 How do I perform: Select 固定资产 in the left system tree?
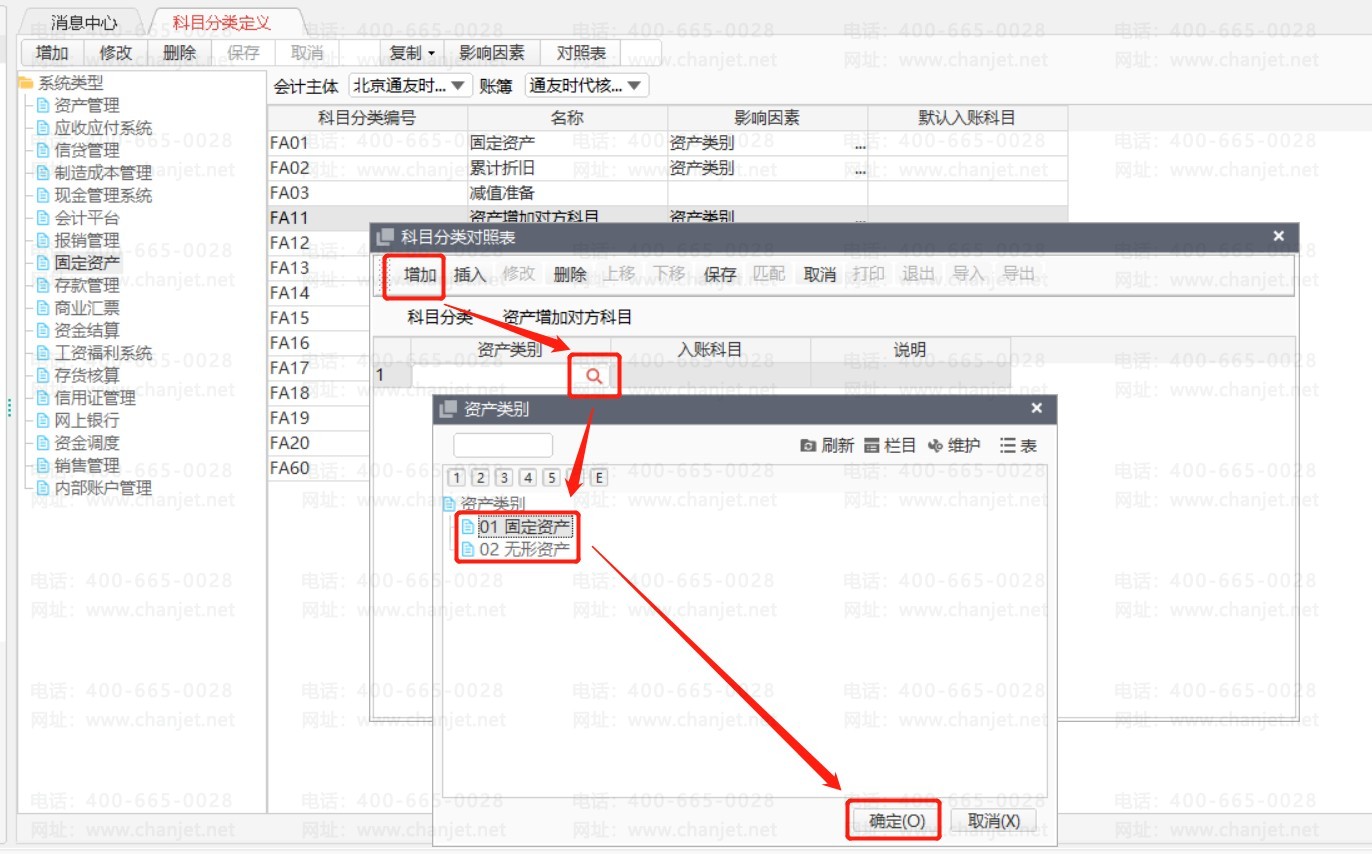pos(86,263)
